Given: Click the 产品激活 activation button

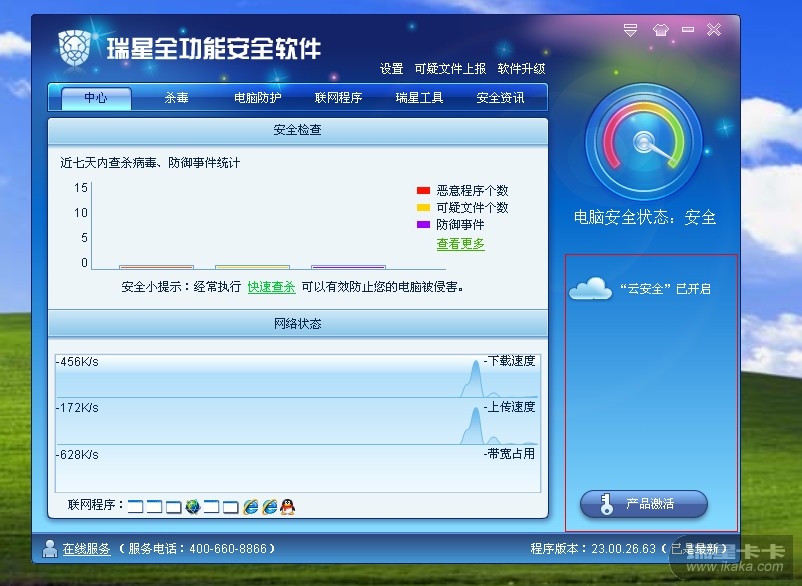Looking at the screenshot, I should coord(644,504).
